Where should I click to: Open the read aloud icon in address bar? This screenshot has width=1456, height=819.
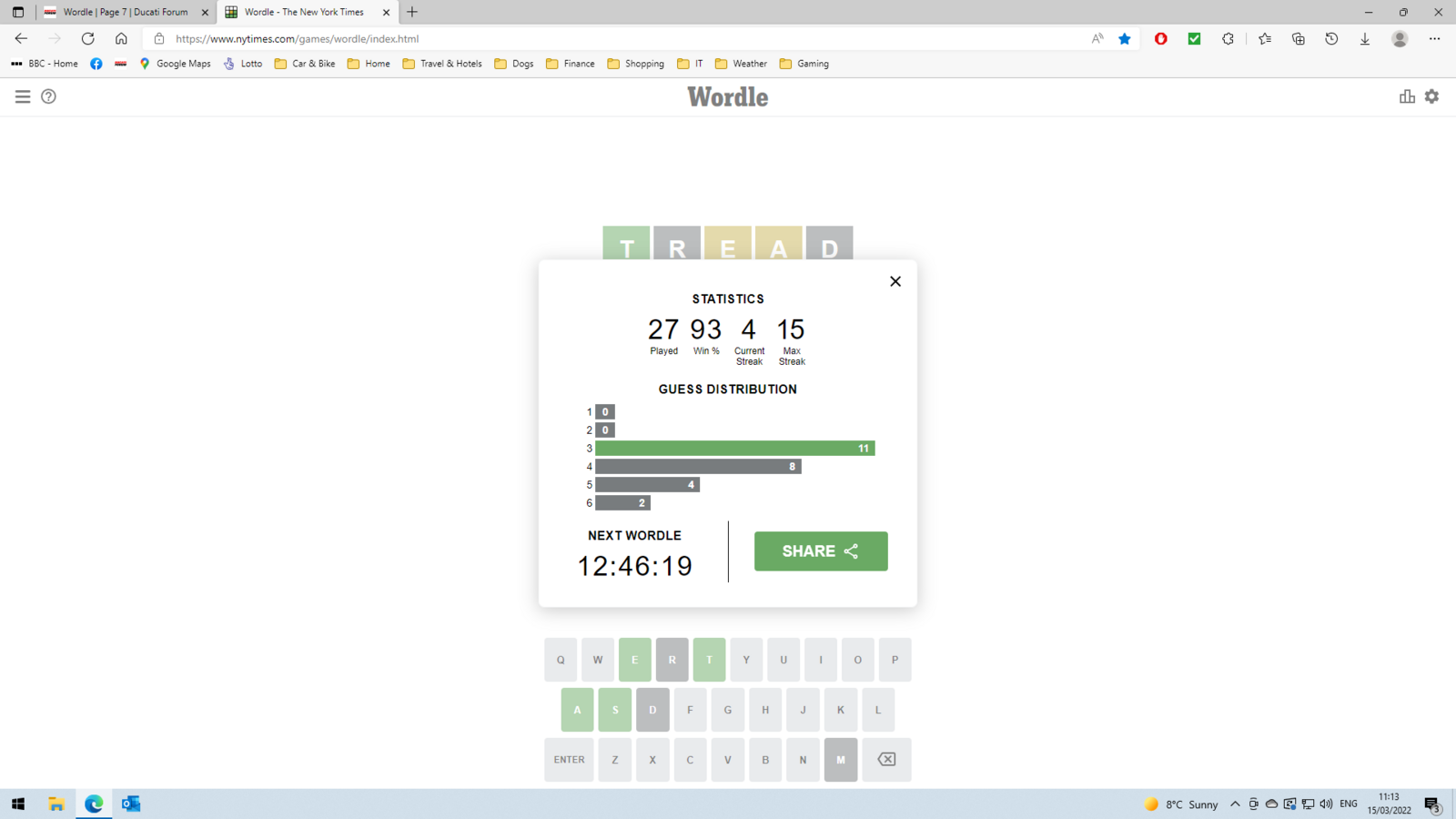[x=1097, y=38]
